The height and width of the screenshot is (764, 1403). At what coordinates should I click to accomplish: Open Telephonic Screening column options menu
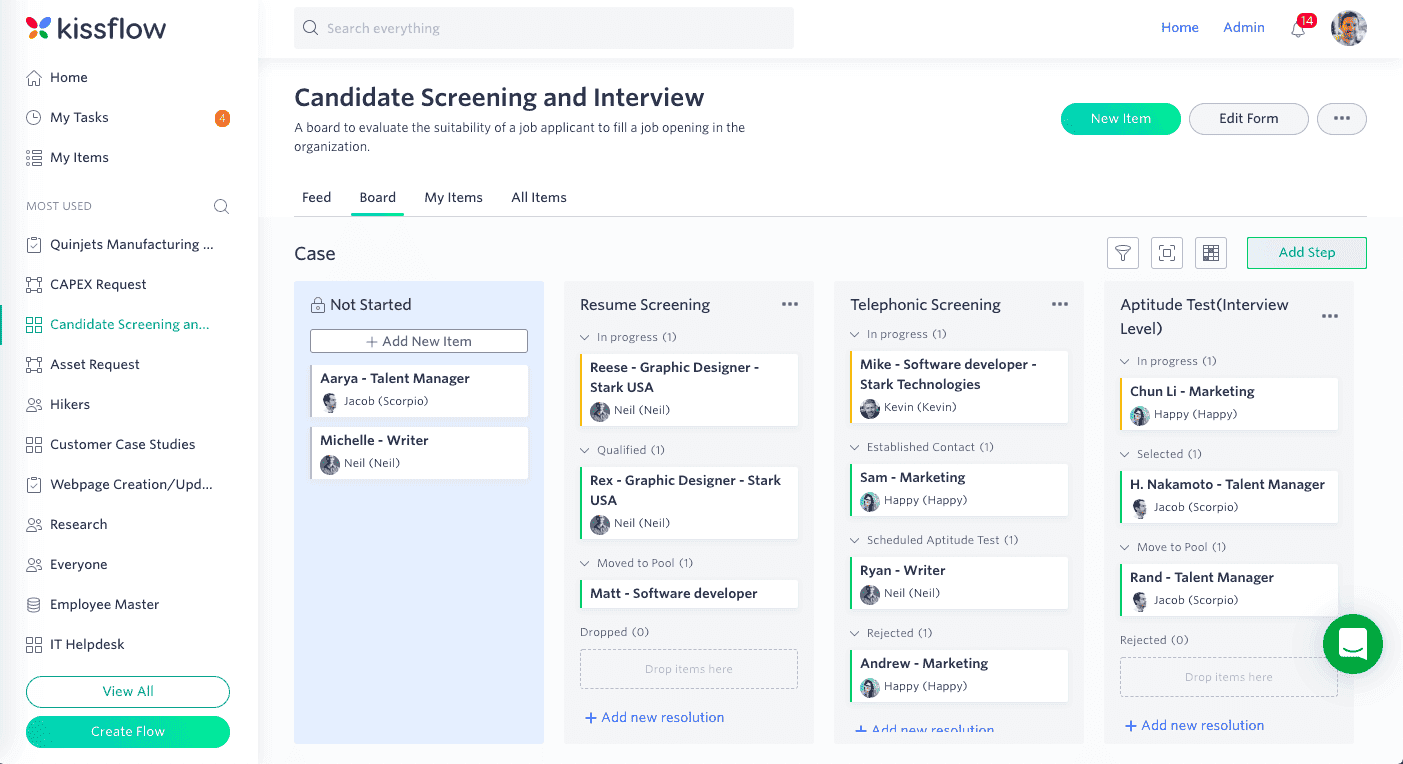coord(1060,304)
